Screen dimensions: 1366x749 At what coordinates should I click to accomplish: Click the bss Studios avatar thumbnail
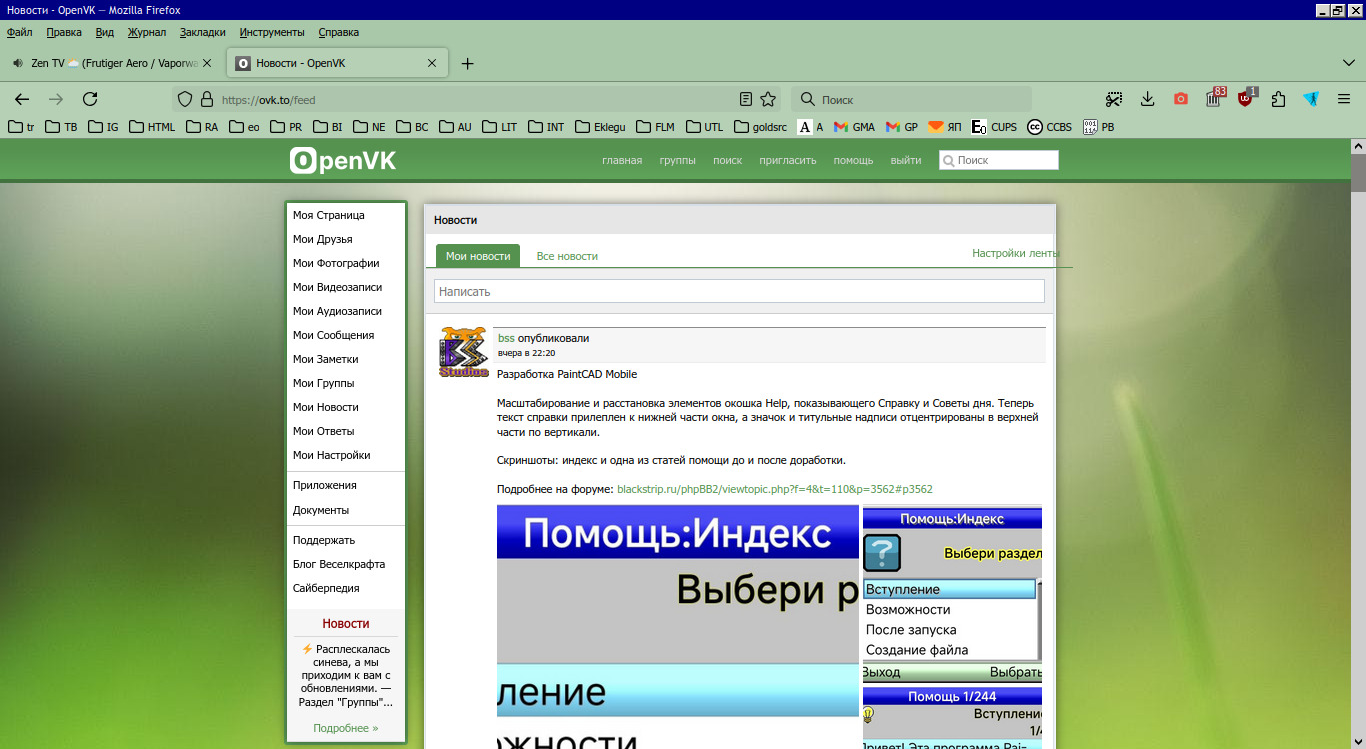click(464, 352)
